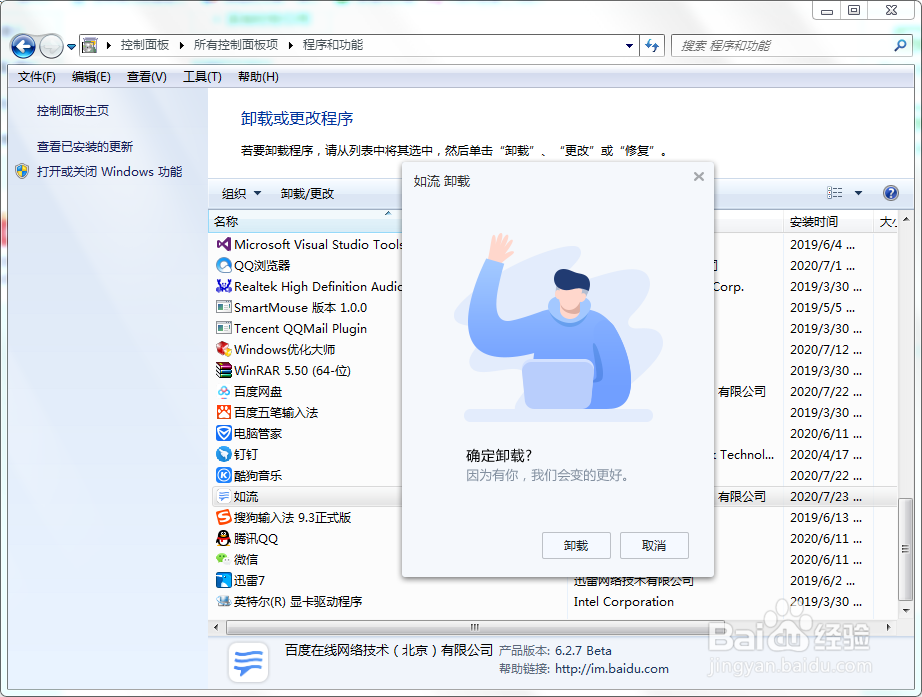Open 打开或关闭 Windows 功能 link
Screen dimensions: 922x697
tap(109, 172)
